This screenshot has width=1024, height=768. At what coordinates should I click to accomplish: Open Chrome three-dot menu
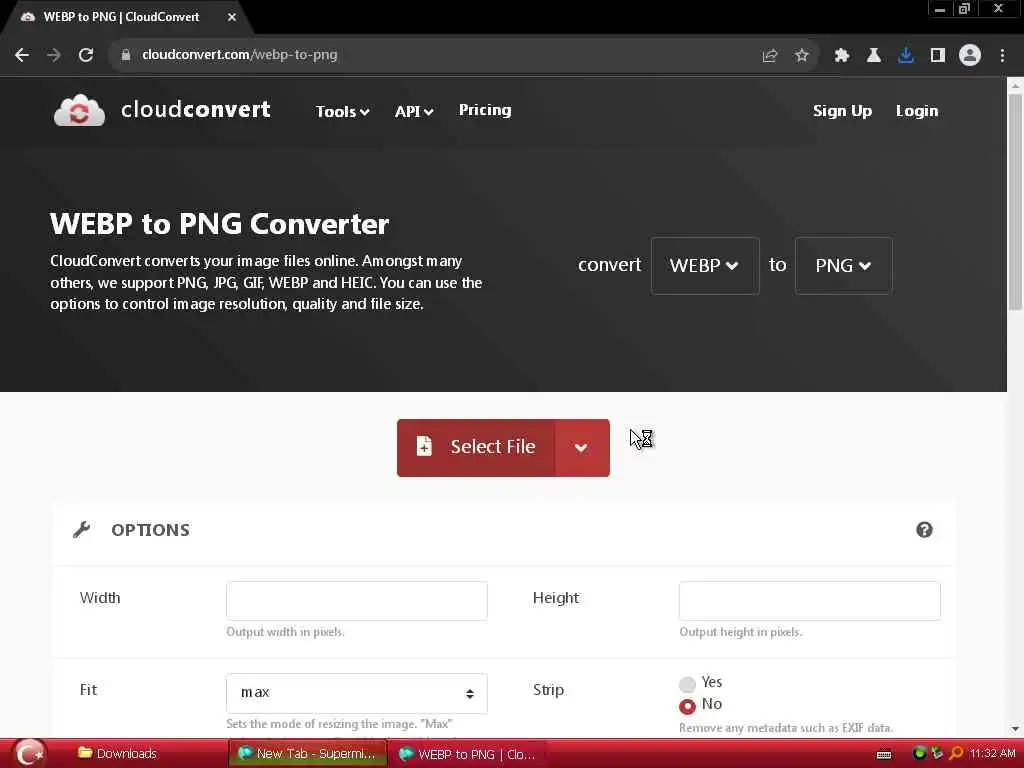tap(1002, 56)
